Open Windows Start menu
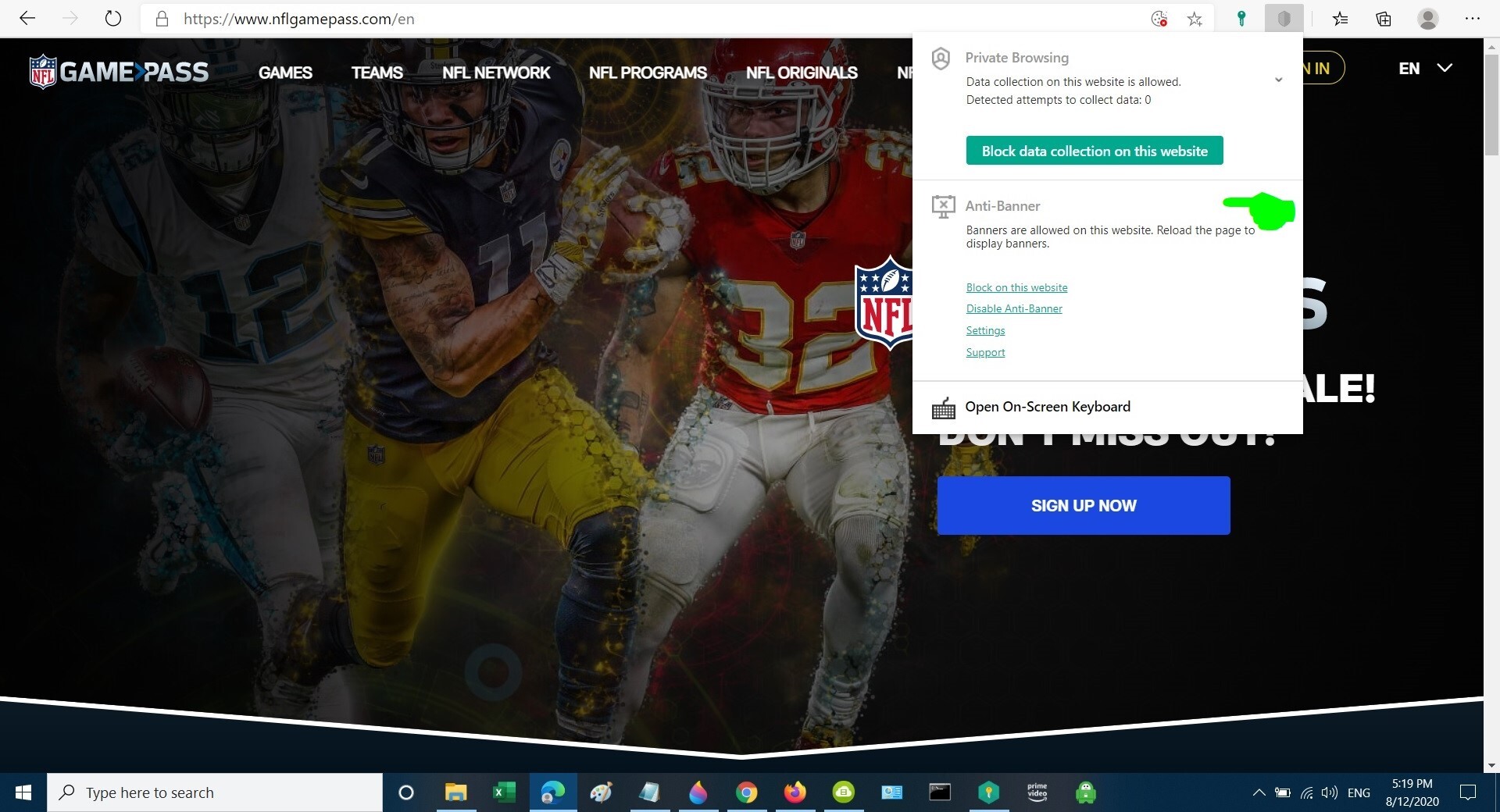 point(23,792)
